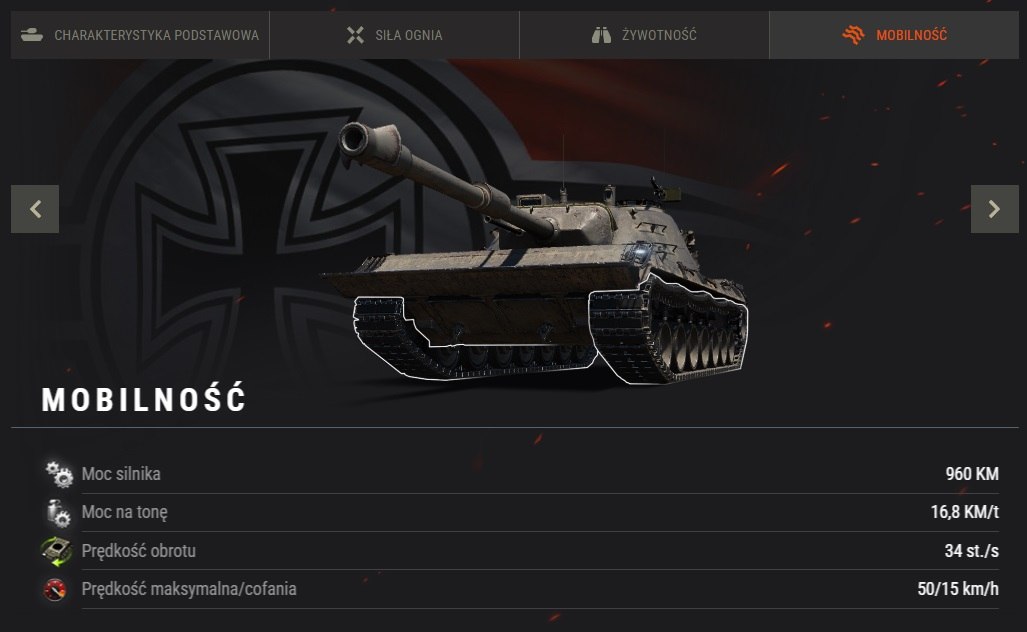Click the engine power gears icon
The width and height of the screenshot is (1027, 632).
point(59,474)
